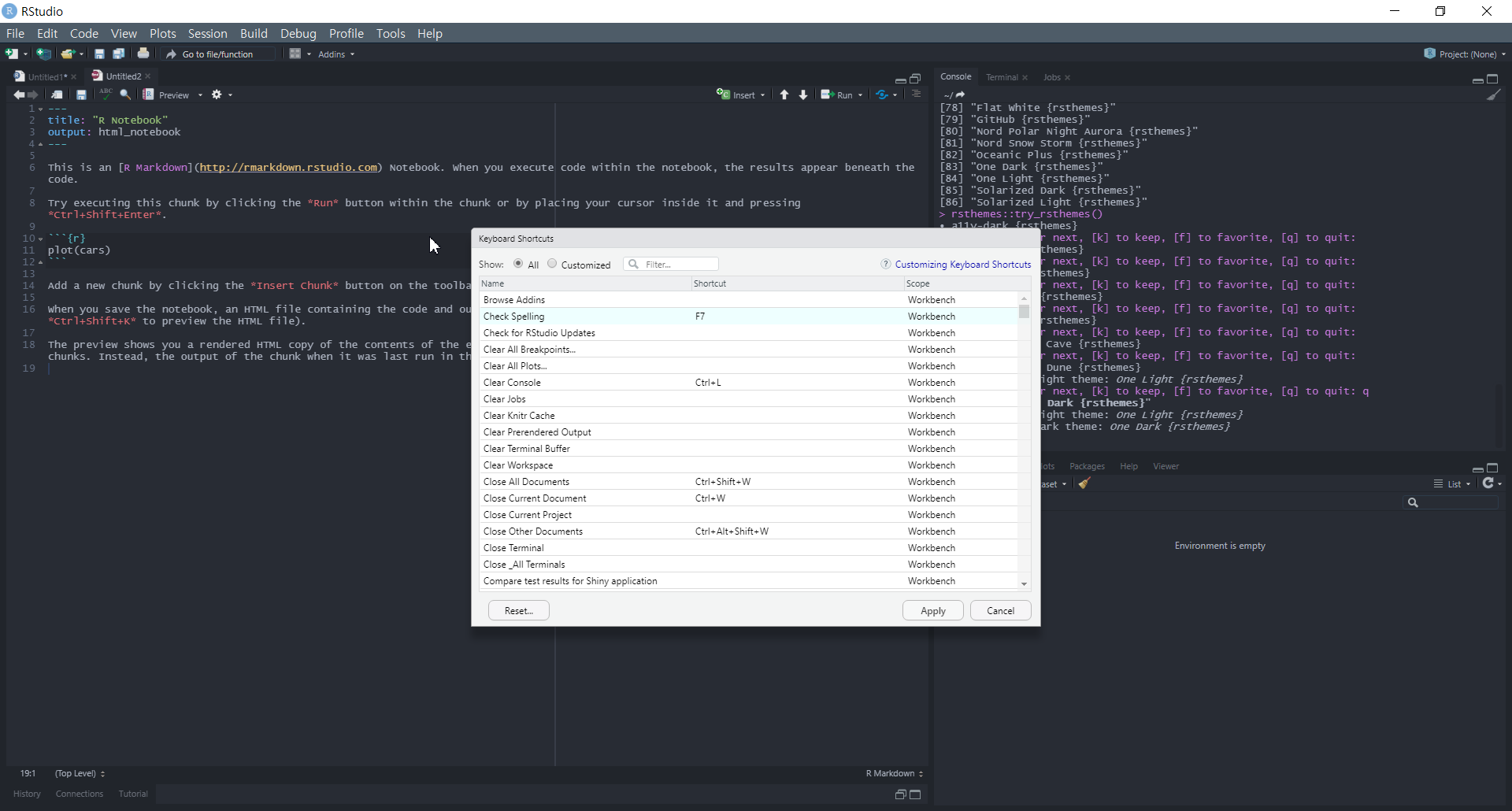1512x811 pixels.
Task: Cancel the Keyboard Shortcuts dialog
Action: point(1001,610)
